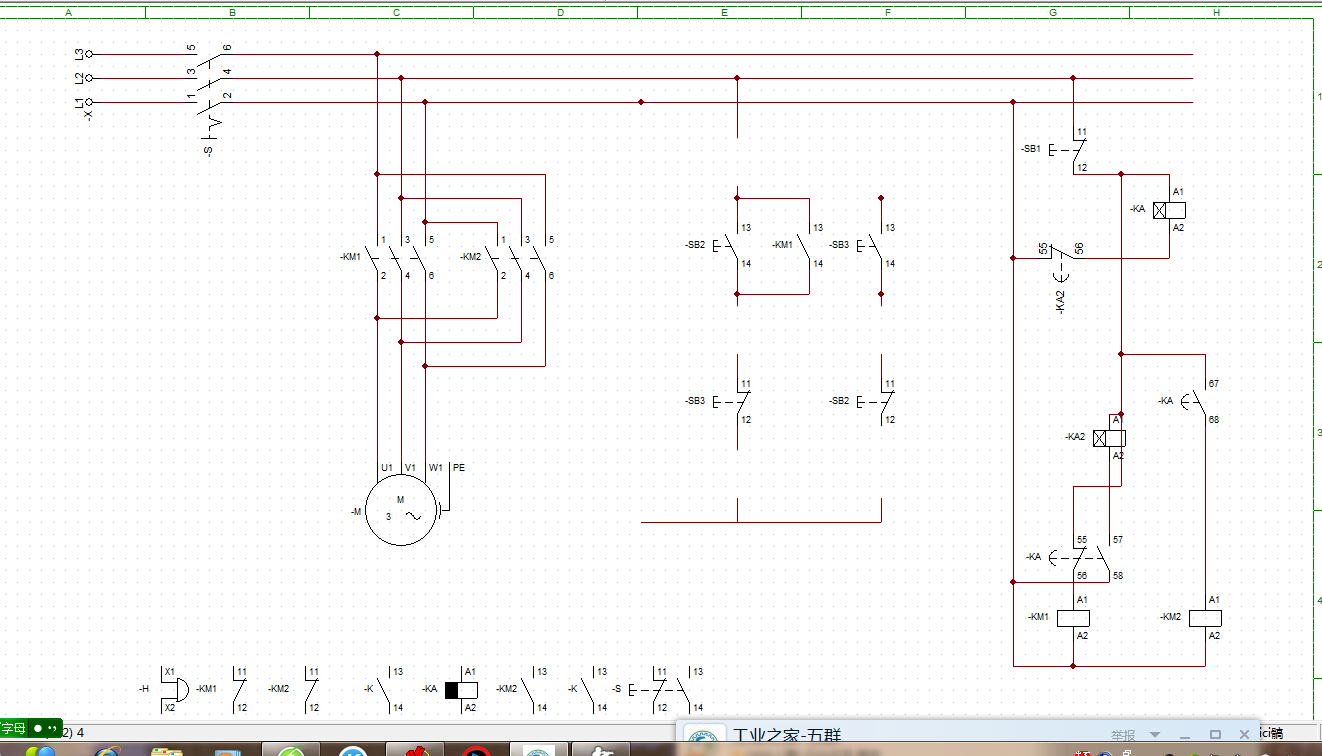1322x756 pixels.
Task: Select the L3 terminal of -X
Action: coord(89,54)
